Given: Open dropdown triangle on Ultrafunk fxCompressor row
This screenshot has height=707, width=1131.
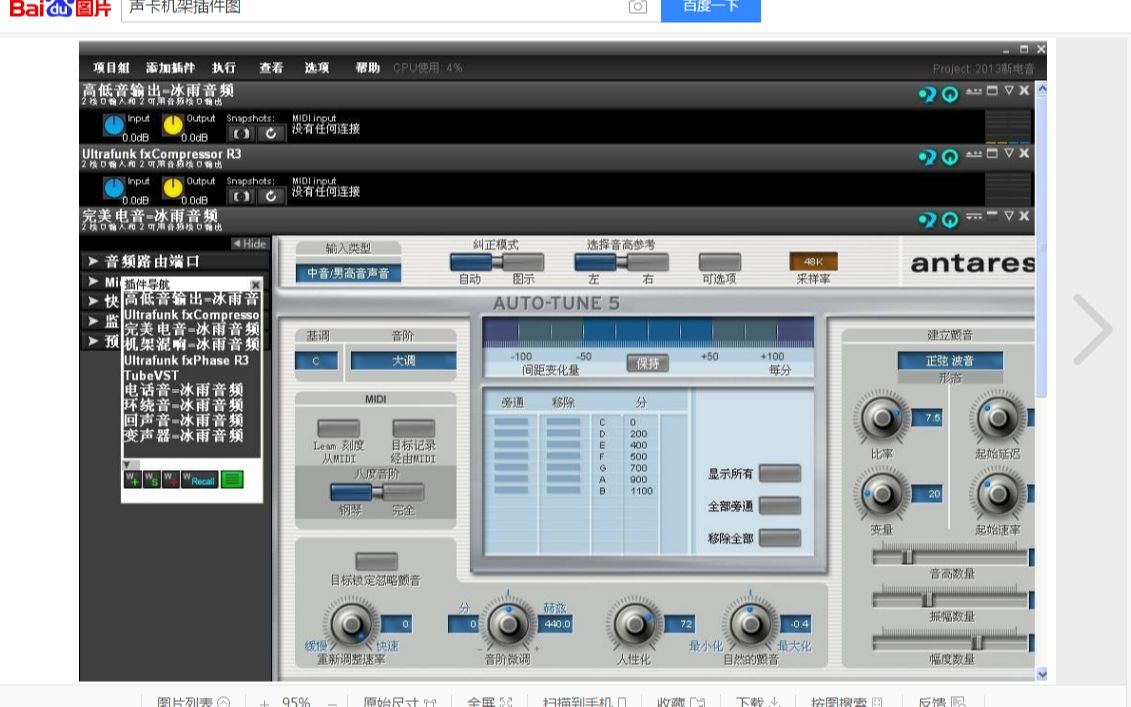Looking at the screenshot, I should pos(1009,154).
